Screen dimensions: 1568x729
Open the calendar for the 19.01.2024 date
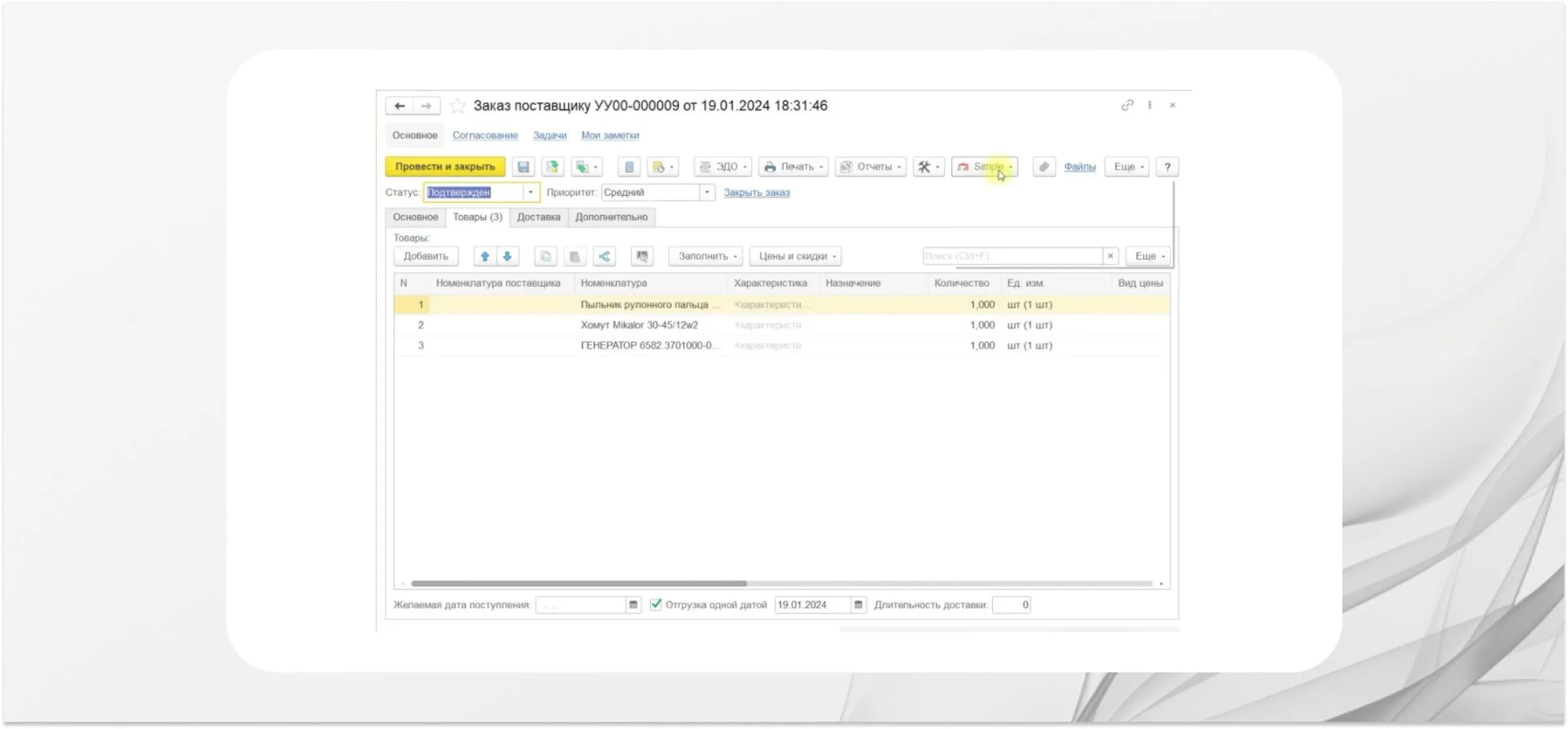click(x=858, y=606)
